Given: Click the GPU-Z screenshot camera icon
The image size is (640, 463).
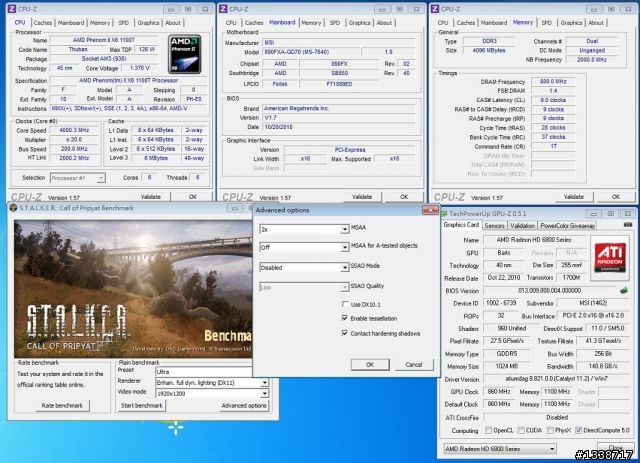Looking at the screenshot, I should (x=628, y=225).
